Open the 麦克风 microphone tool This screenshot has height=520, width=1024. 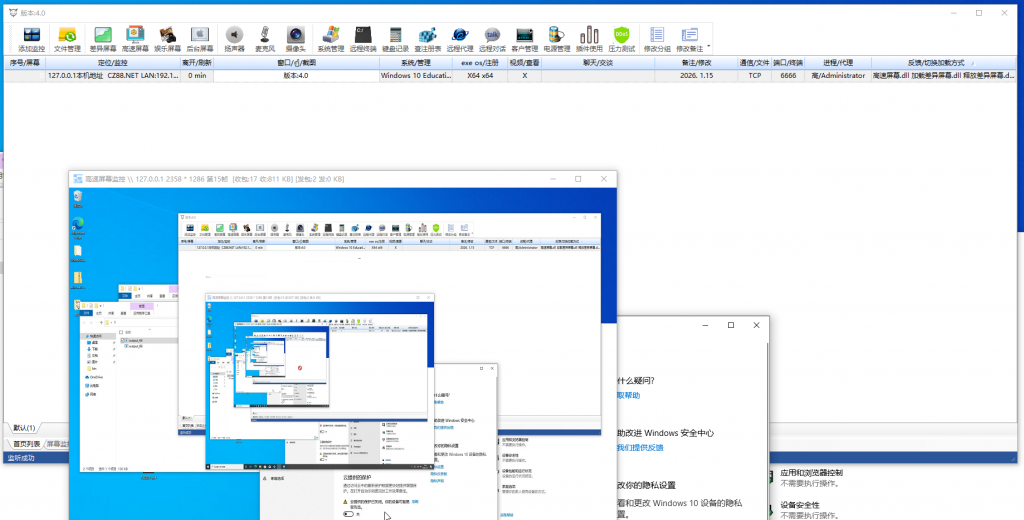click(264, 39)
